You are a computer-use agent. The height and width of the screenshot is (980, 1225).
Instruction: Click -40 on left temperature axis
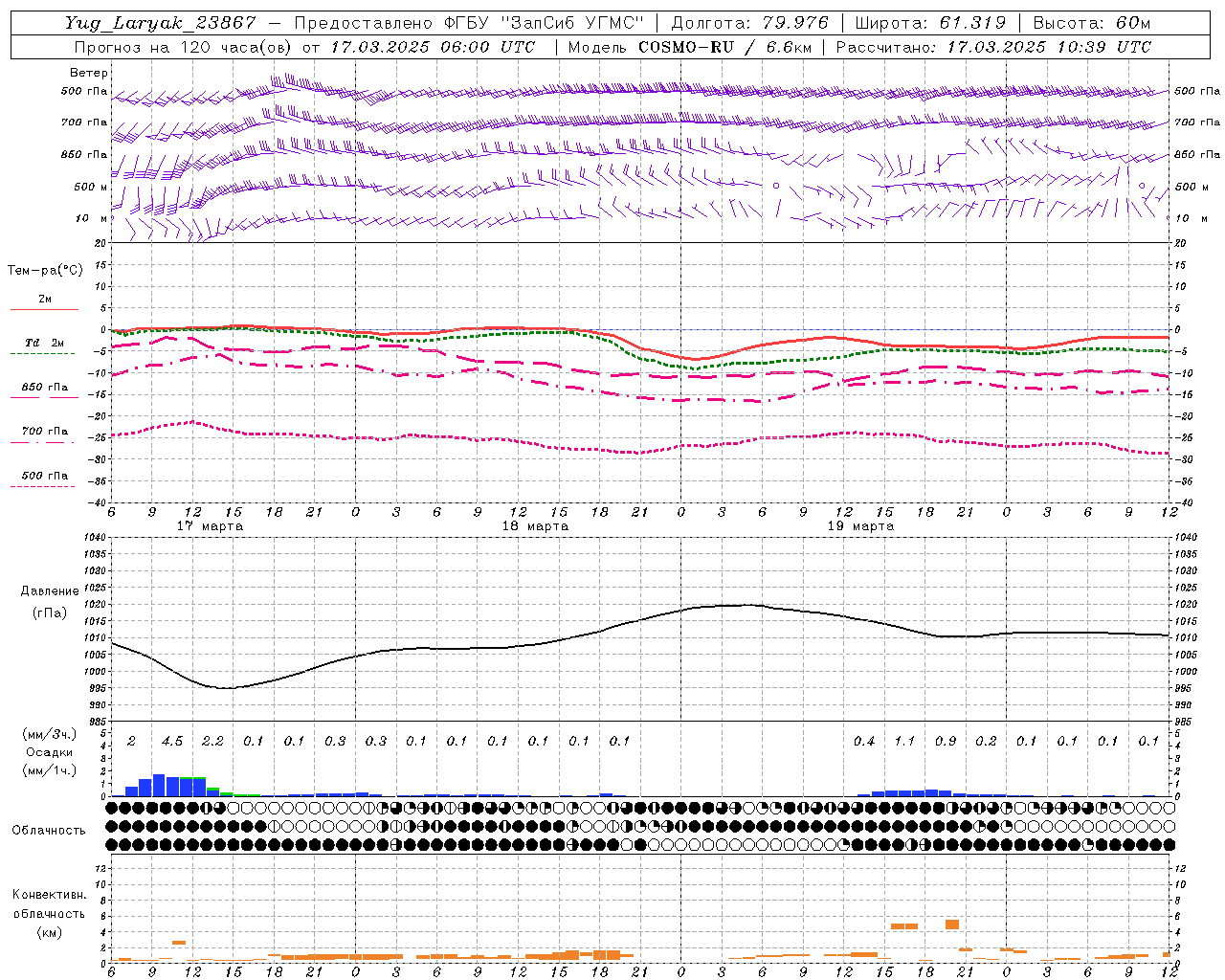click(97, 502)
